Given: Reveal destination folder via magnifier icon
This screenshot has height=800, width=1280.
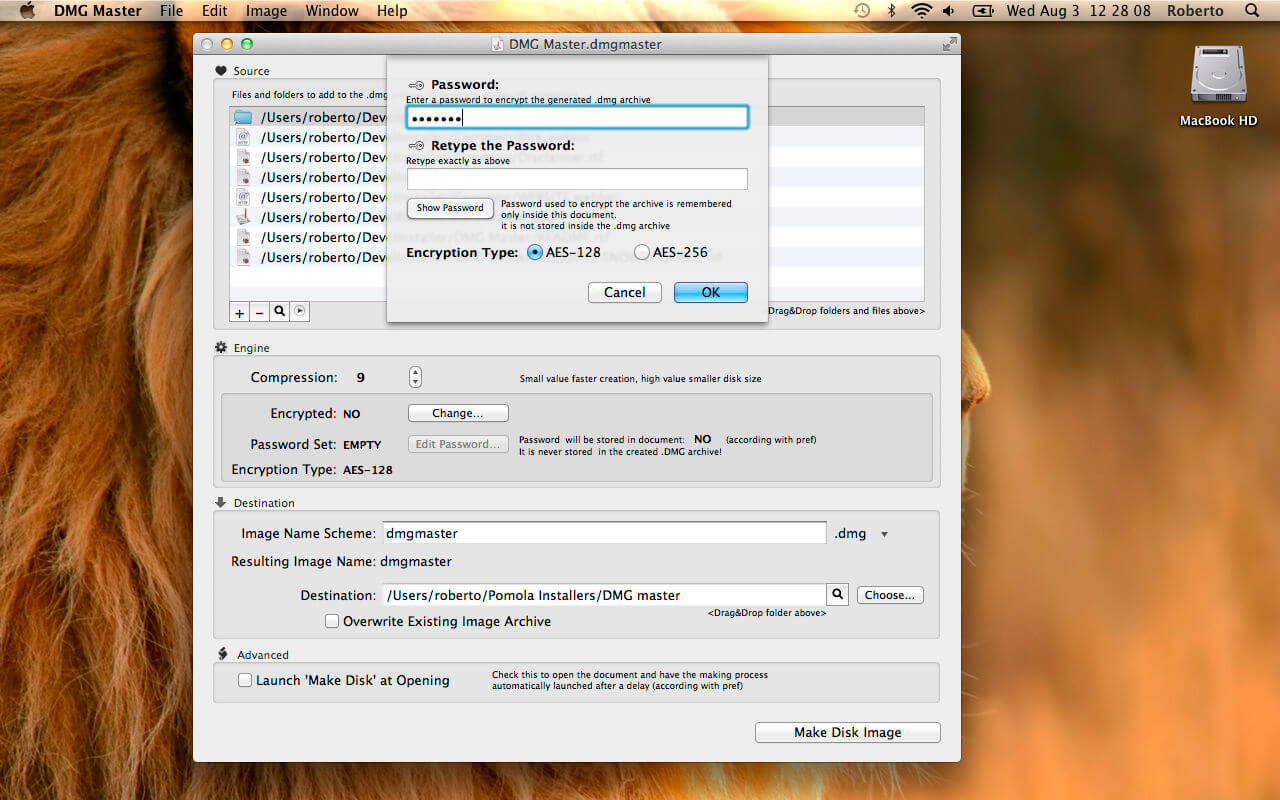Looking at the screenshot, I should [838, 595].
